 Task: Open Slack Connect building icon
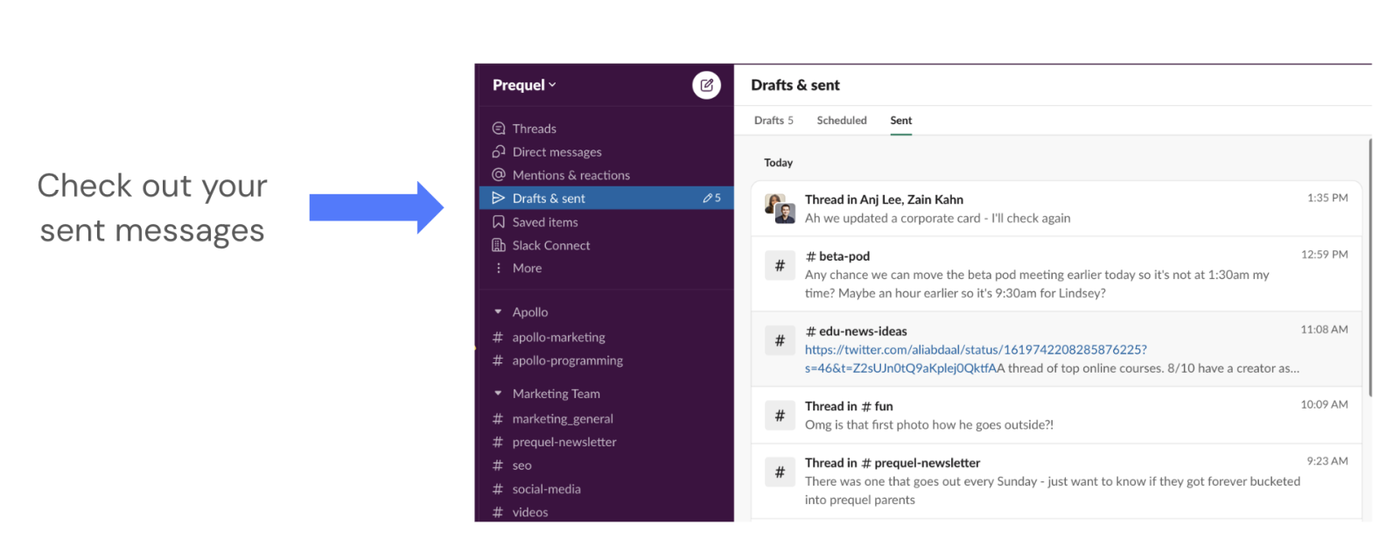(498, 245)
